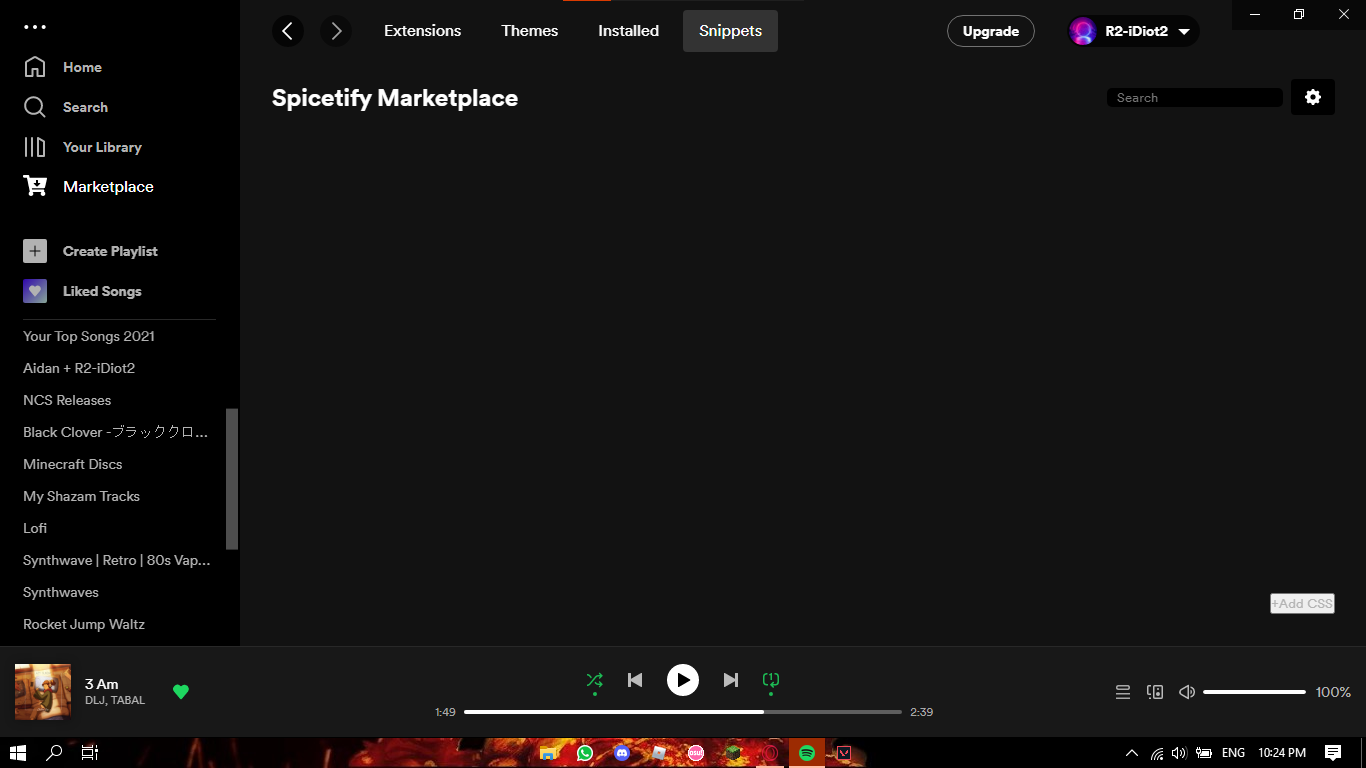Open the Marketplace cart page

(88, 187)
